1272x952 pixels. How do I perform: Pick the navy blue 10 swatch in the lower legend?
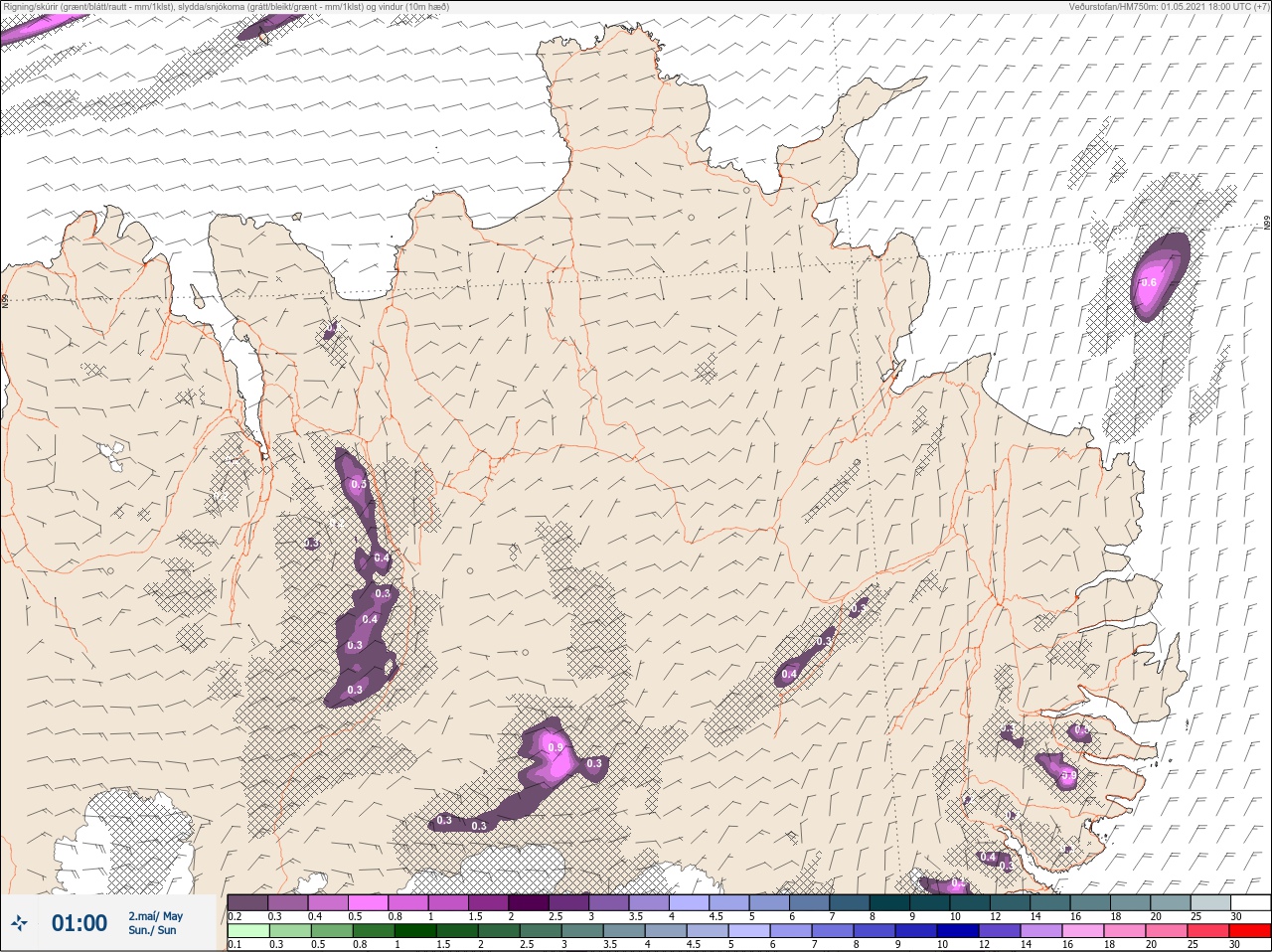click(958, 931)
